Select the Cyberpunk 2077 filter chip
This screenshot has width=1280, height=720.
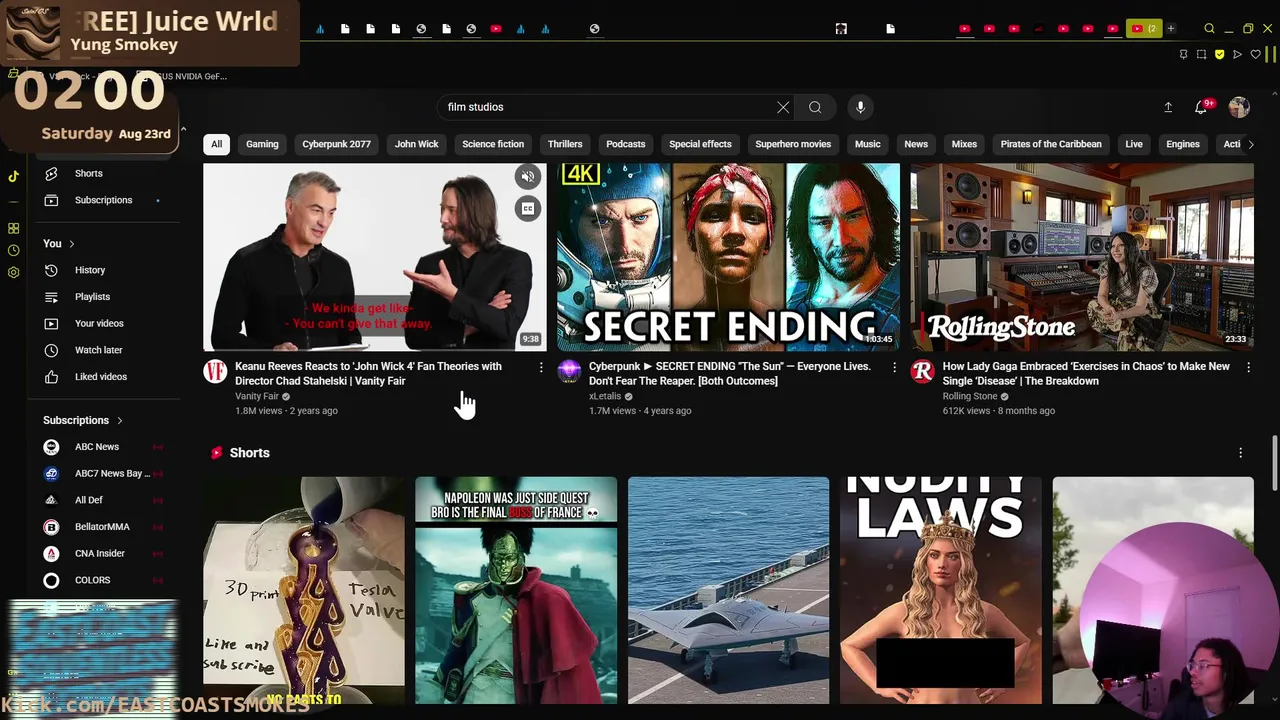click(336, 144)
